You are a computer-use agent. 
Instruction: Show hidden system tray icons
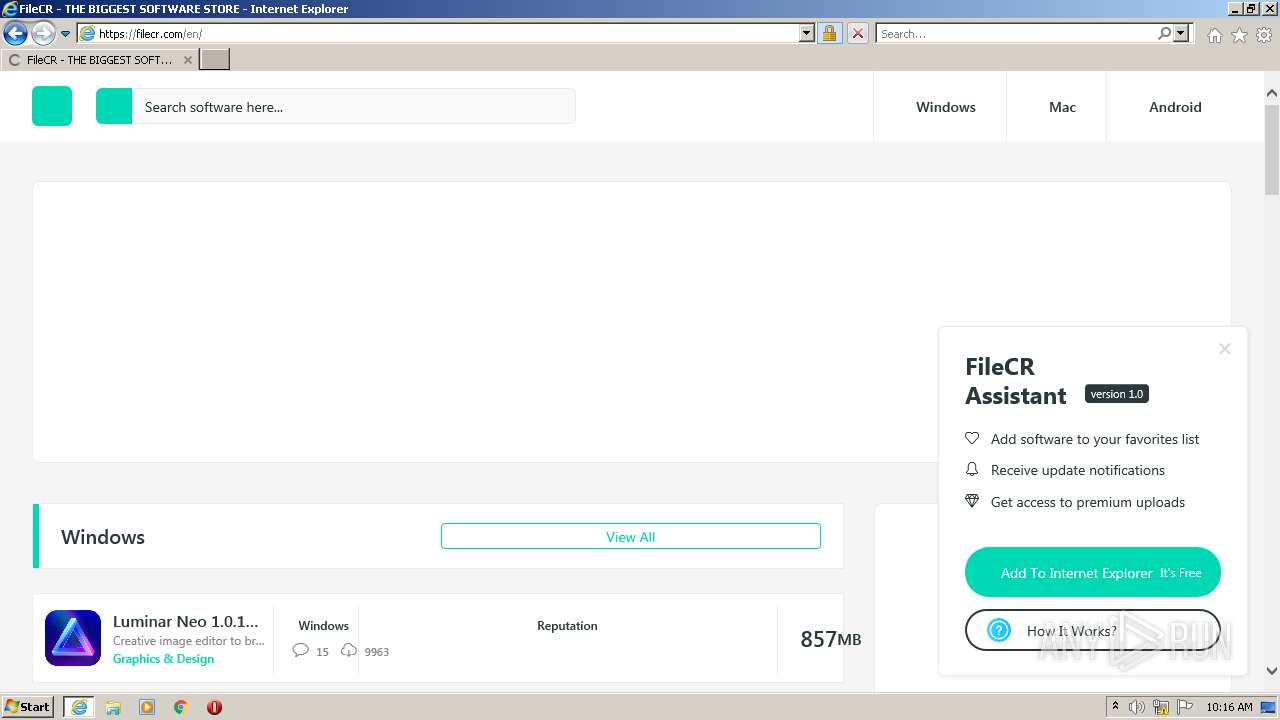click(1115, 706)
